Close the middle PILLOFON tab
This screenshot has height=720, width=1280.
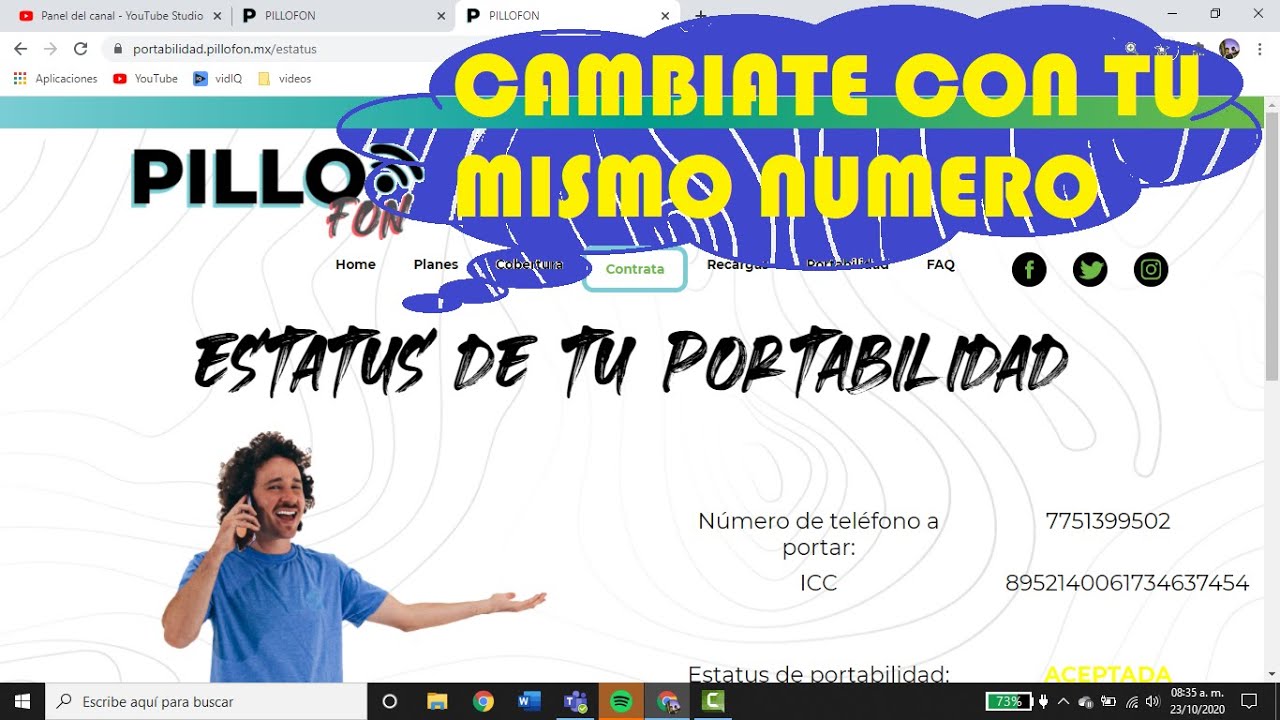point(441,16)
